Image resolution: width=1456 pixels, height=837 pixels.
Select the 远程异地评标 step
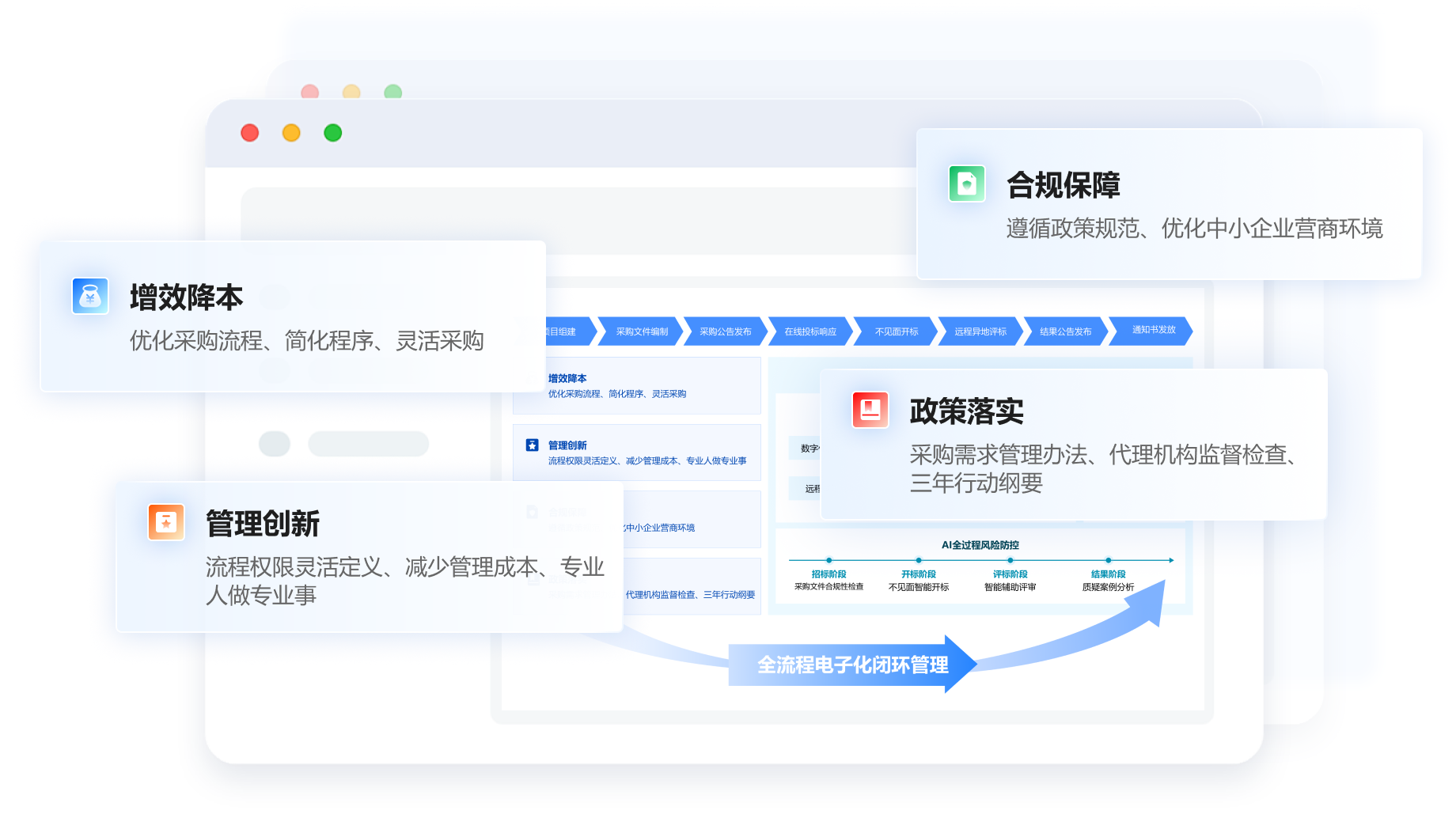(x=980, y=331)
